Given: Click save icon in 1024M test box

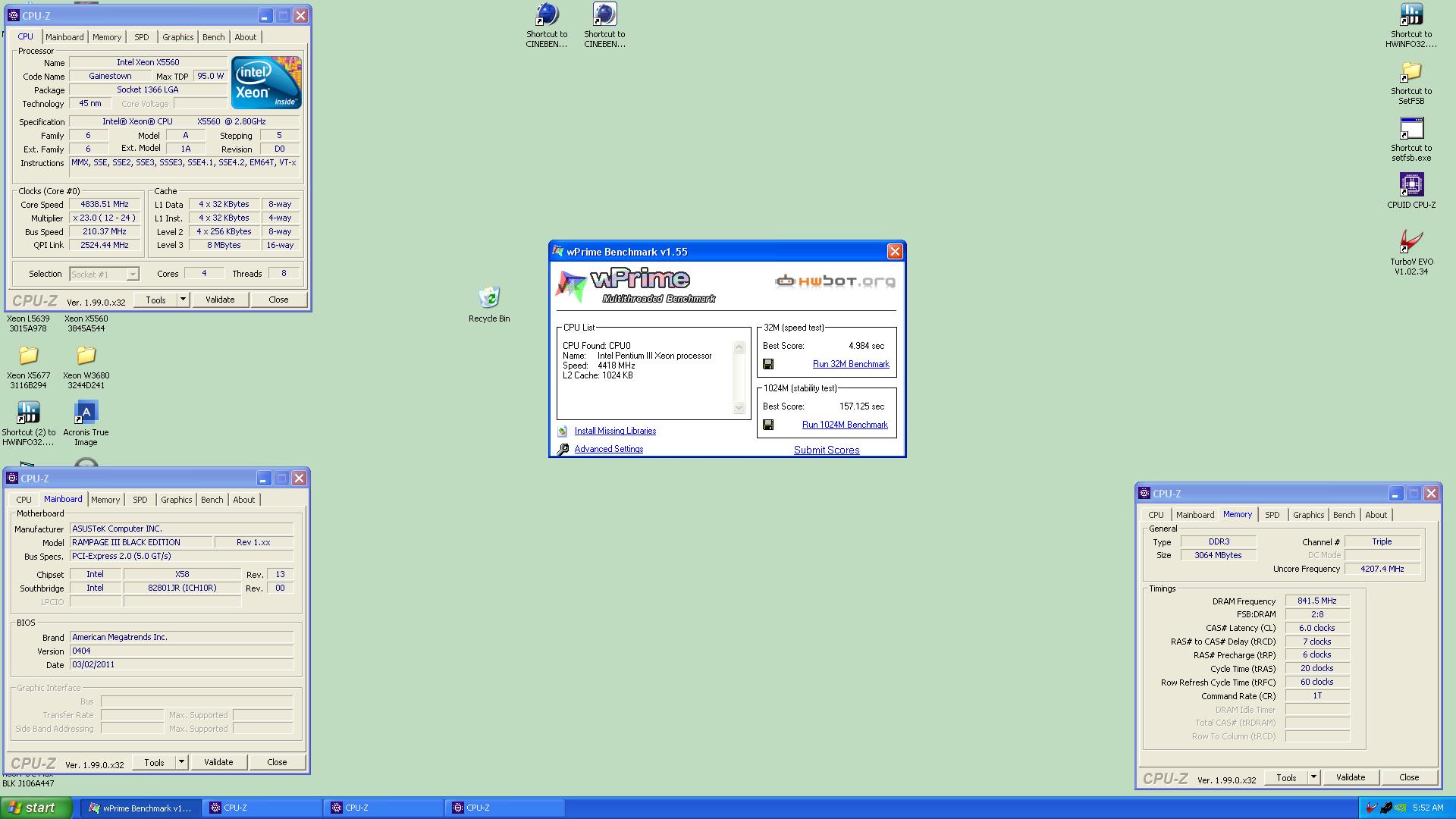Looking at the screenshot, I should click(768, 425).
